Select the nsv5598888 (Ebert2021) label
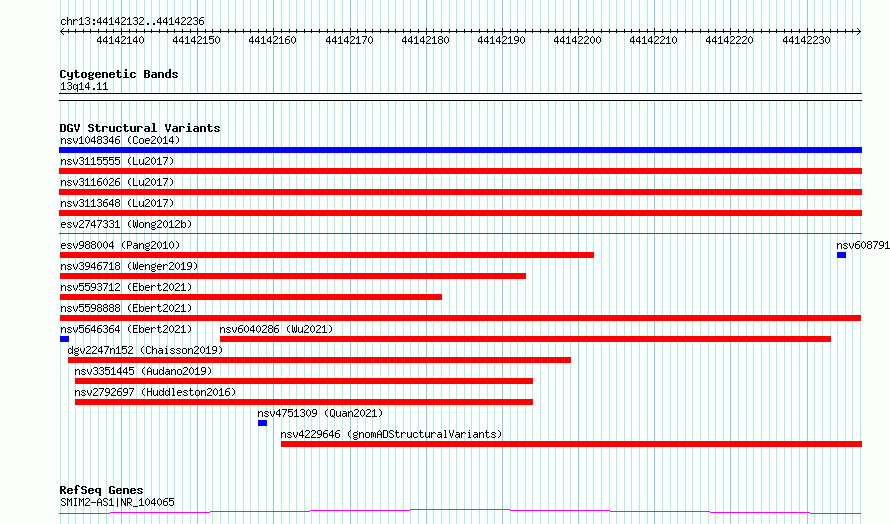This screenshot has height=524, width=890. coord(126,308)
